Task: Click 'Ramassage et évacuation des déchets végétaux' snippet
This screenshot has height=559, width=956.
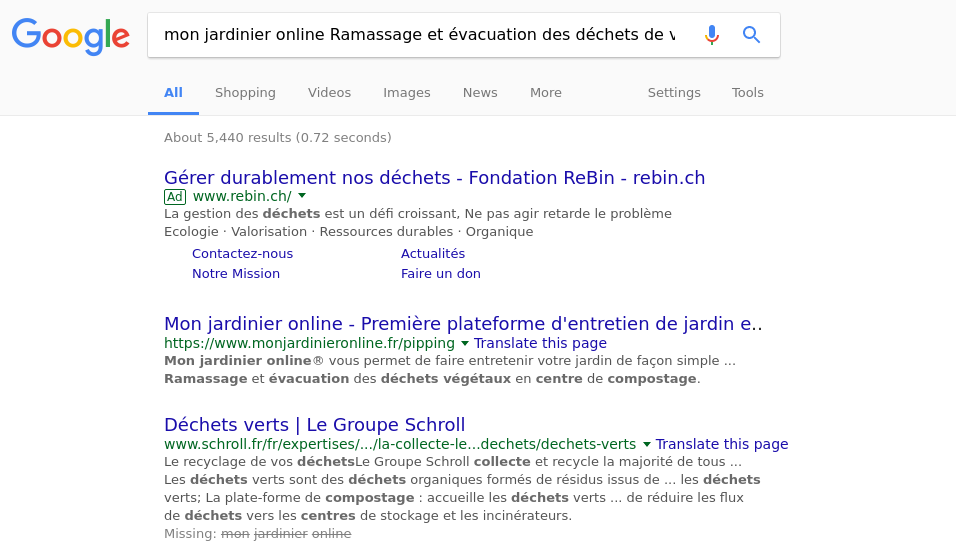Action: click(432, 379)
